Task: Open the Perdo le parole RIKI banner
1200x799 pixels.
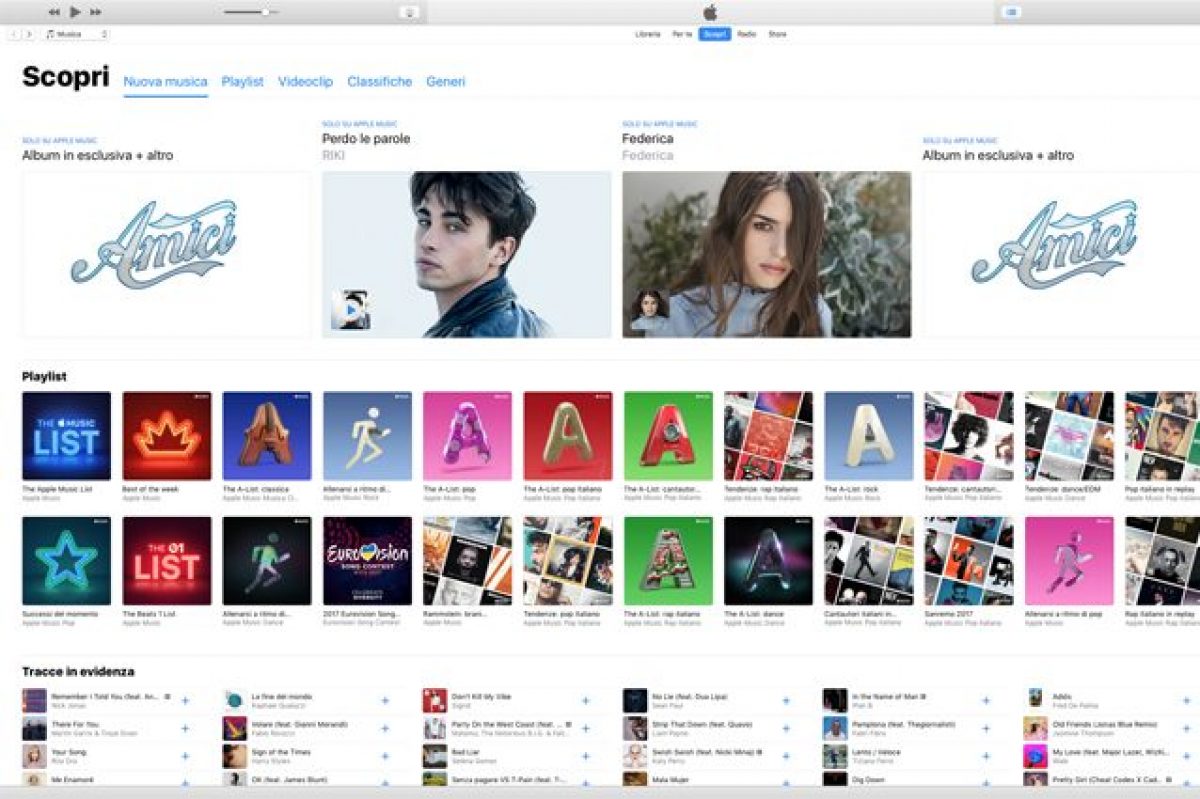Action: coord(467,254)
